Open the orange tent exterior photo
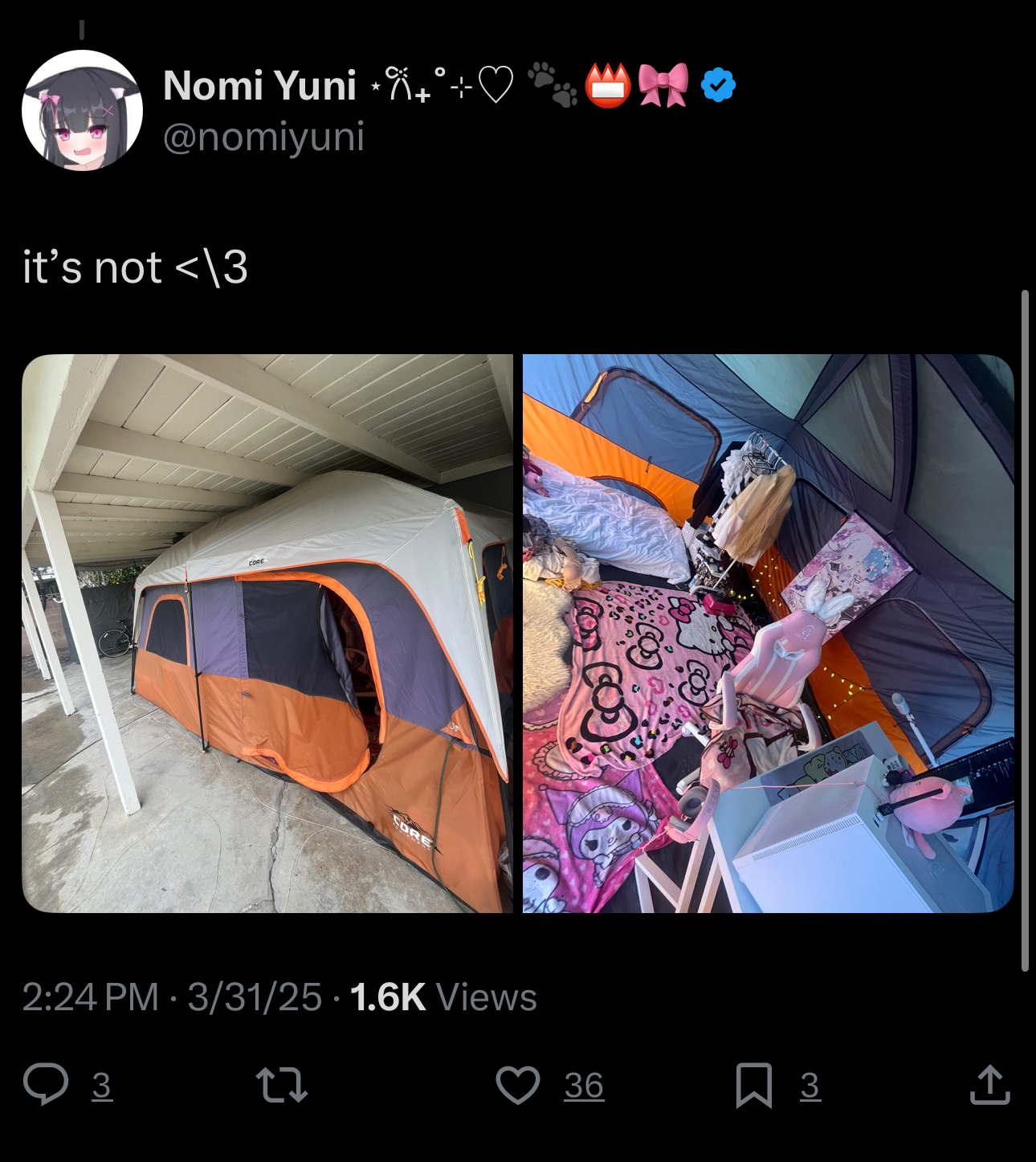Screen dimensions: 1036x1162 [267, 634]
